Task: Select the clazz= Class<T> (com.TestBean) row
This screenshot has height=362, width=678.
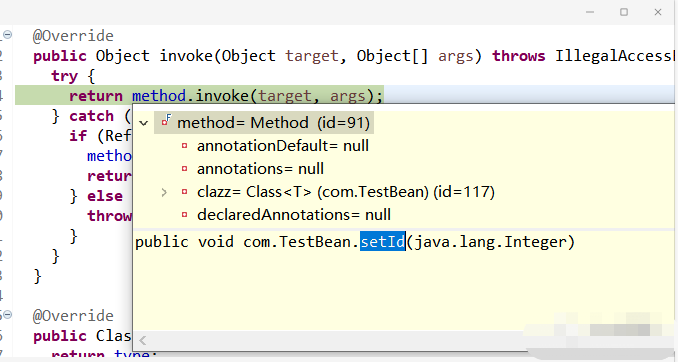Action: point(346,192)
